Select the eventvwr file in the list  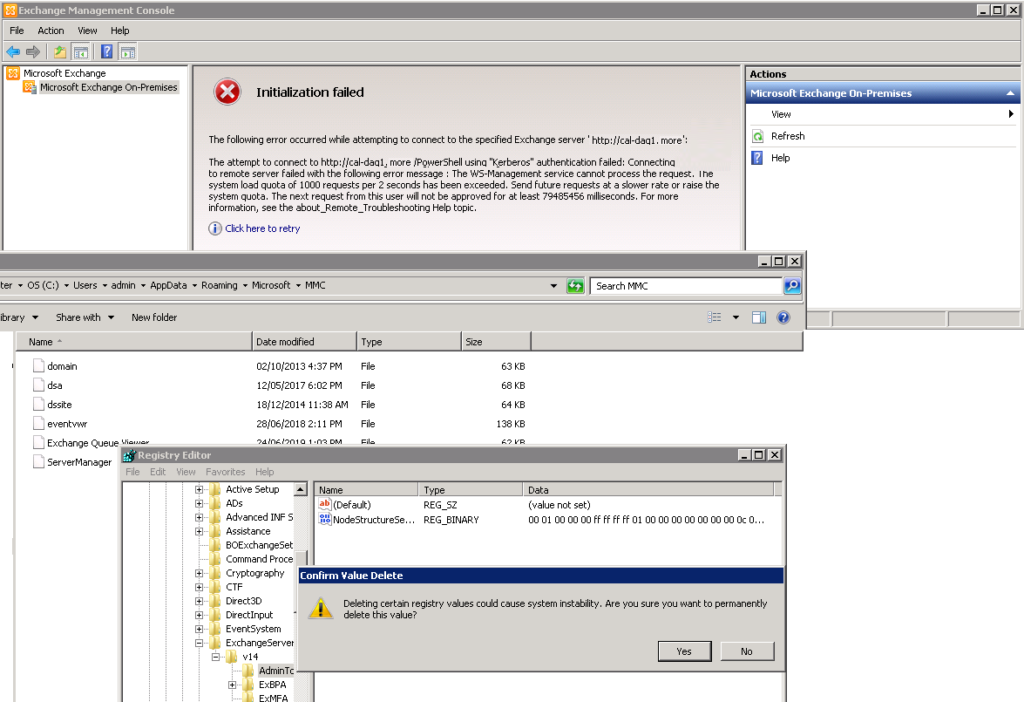coord(66,423)
